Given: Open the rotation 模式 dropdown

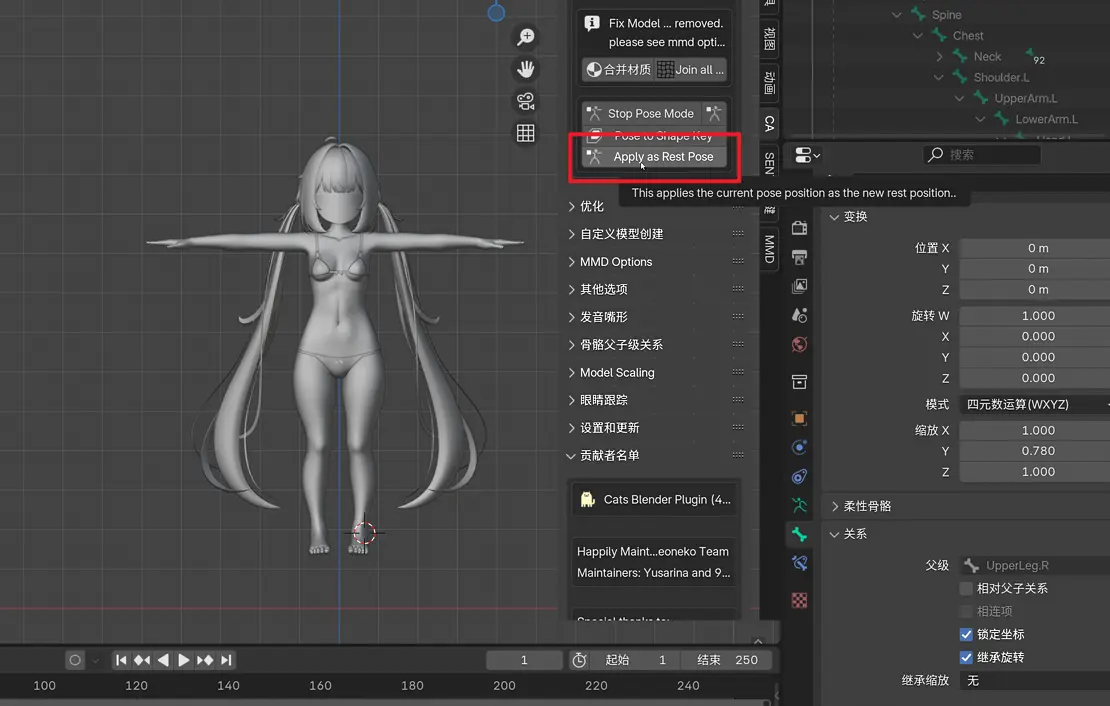Looking at the screenshot, I should tap(1034, 404).
